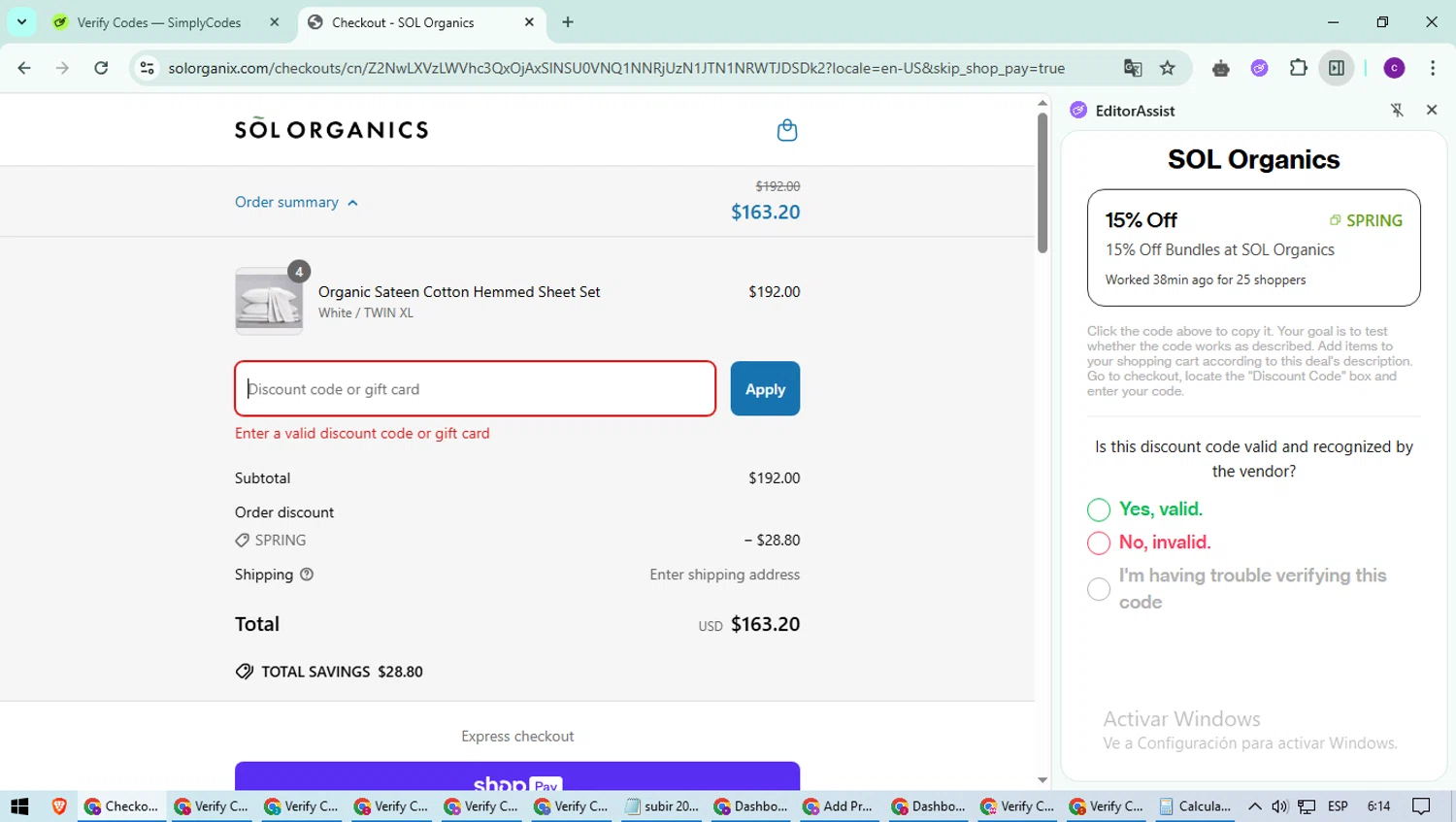Show hidden system tray icons
The height and width of the screenshot is (822, 1456).
tap(1255, 806)
